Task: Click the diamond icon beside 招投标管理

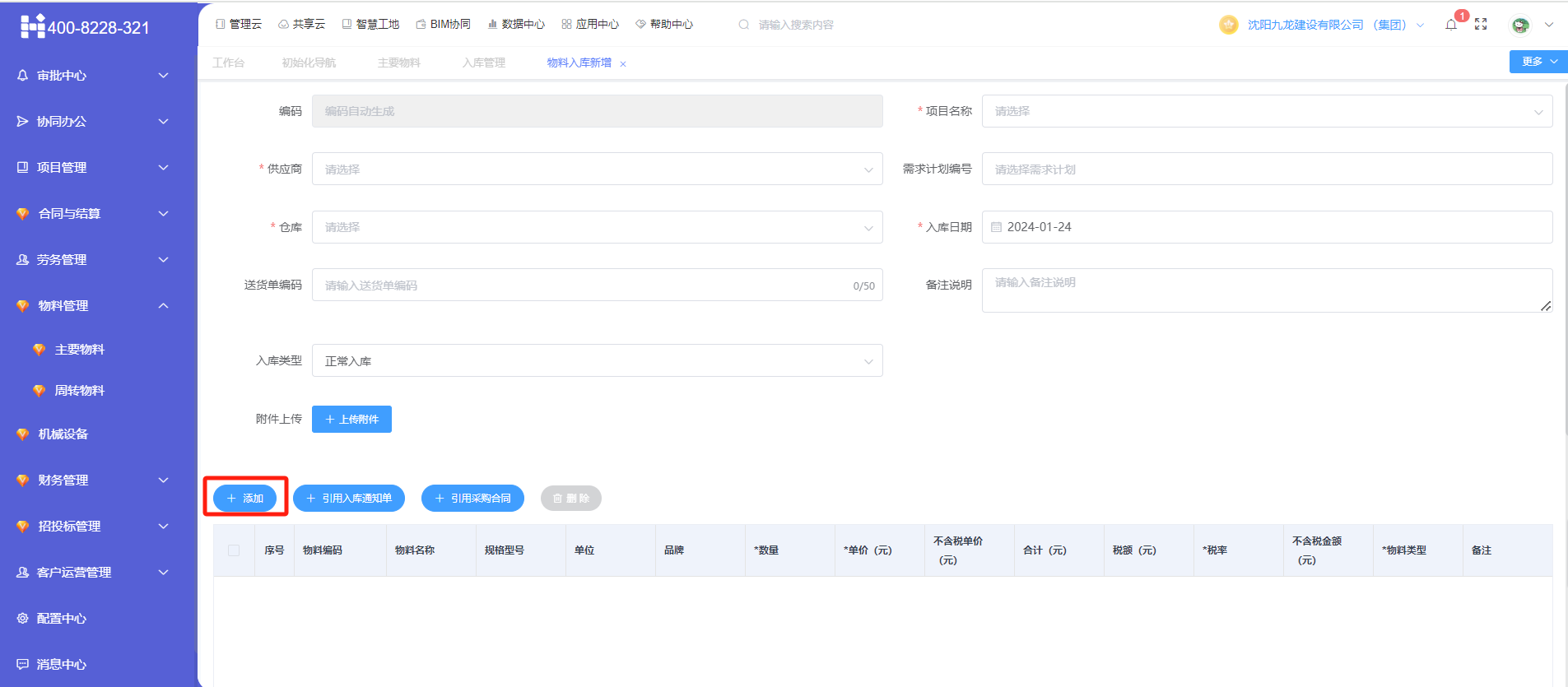Action: pos(22,526)
